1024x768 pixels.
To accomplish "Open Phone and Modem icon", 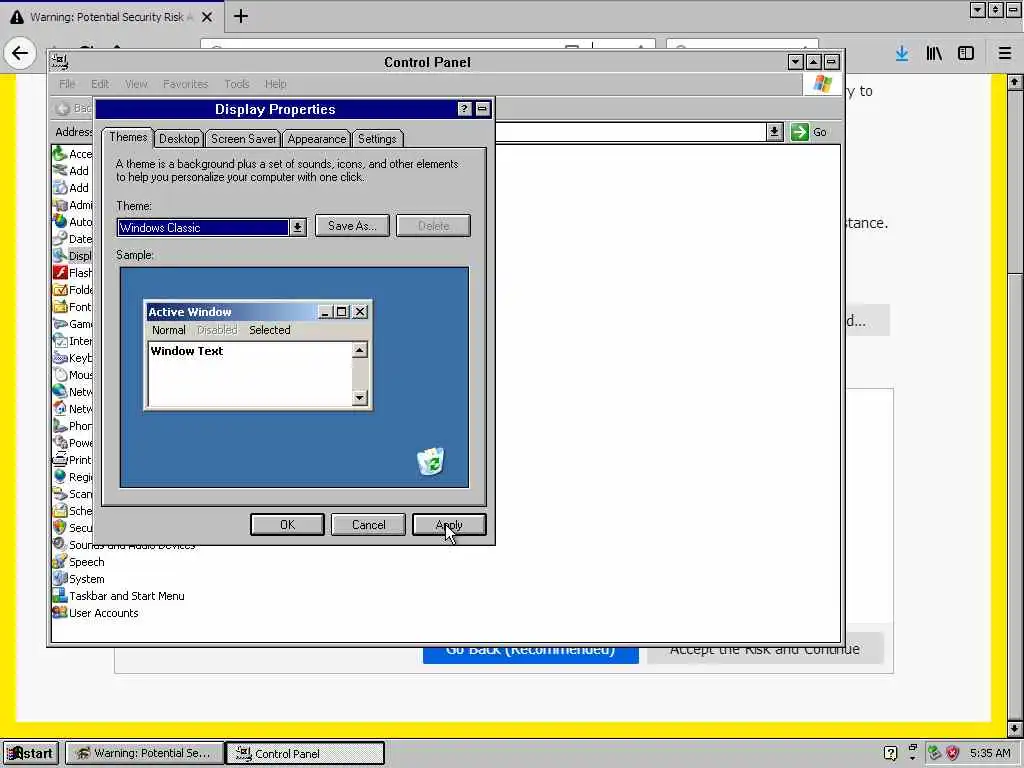I will pyautogui.click(x=60, y=425).
